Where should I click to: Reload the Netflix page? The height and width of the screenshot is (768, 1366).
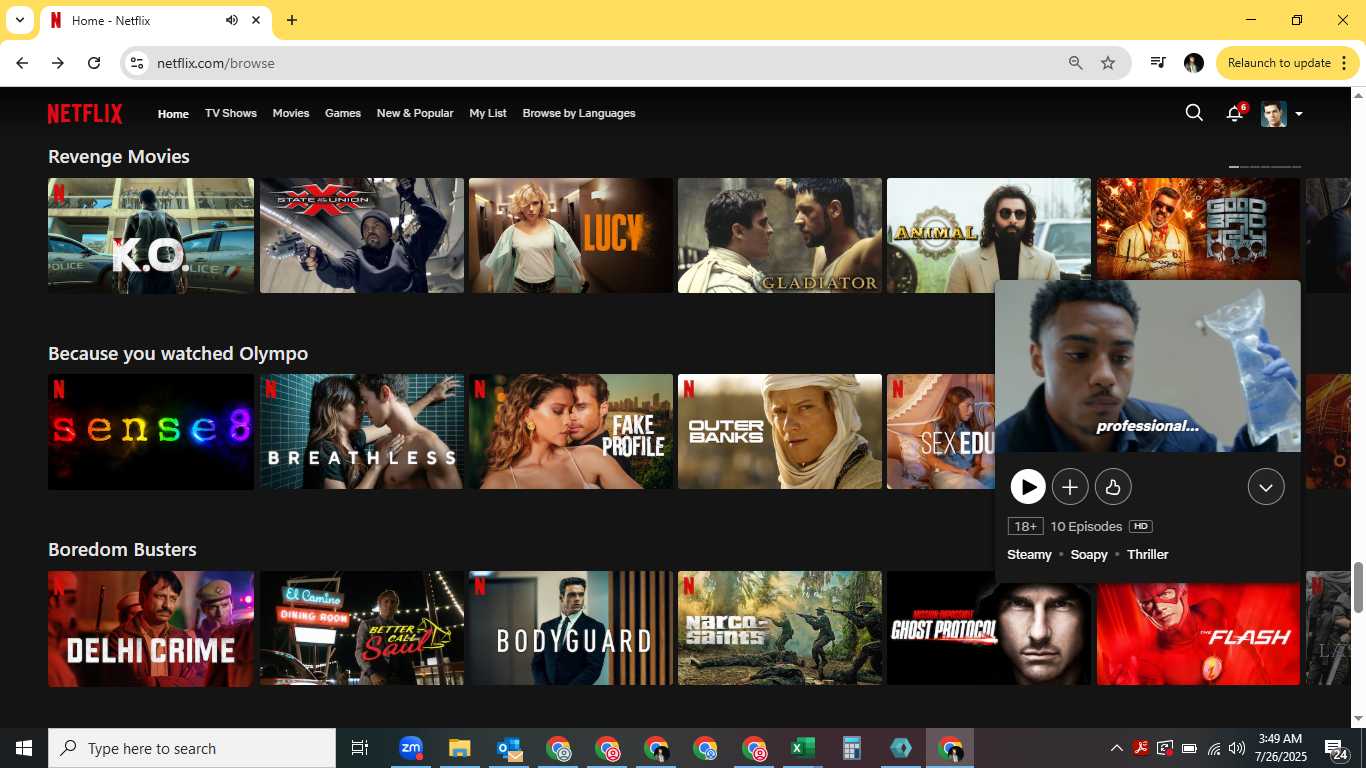[x=94, y=63]
